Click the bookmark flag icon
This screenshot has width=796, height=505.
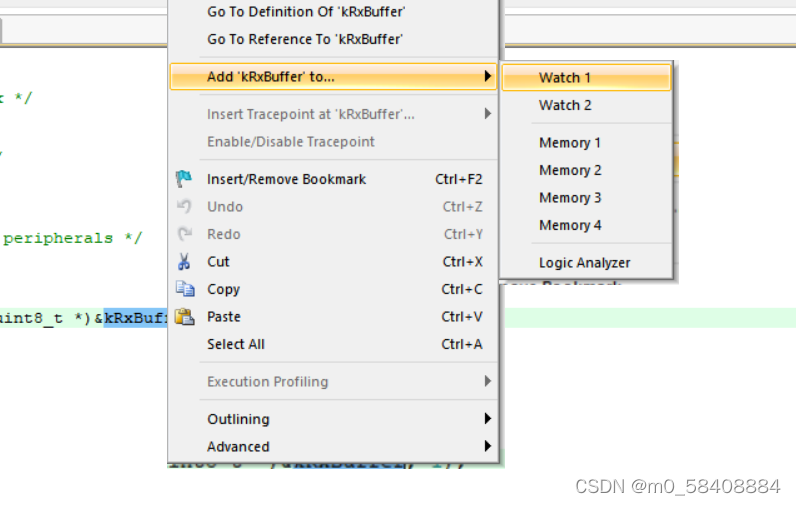184,179
